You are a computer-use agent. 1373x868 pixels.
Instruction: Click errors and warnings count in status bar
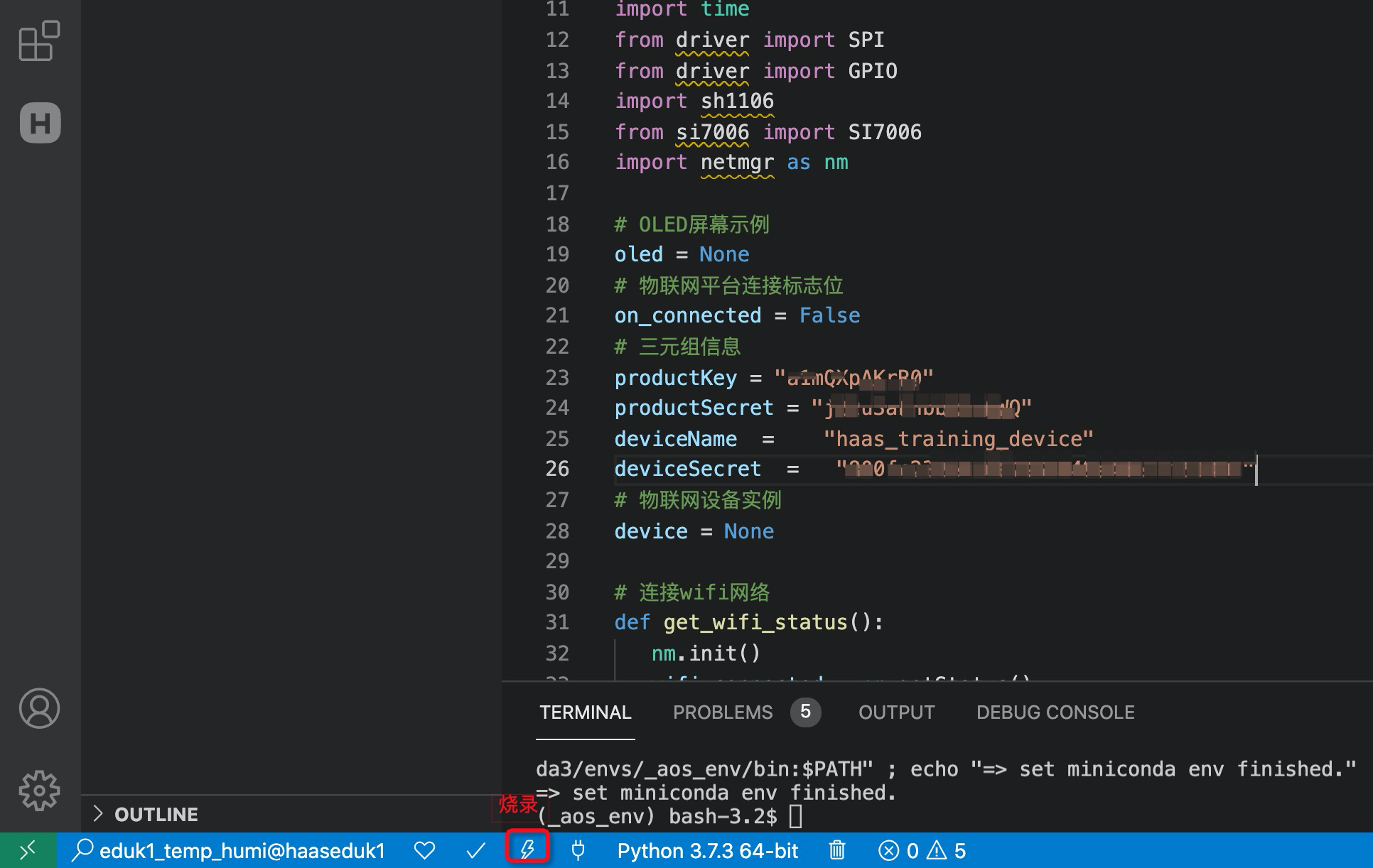point(922,850)
